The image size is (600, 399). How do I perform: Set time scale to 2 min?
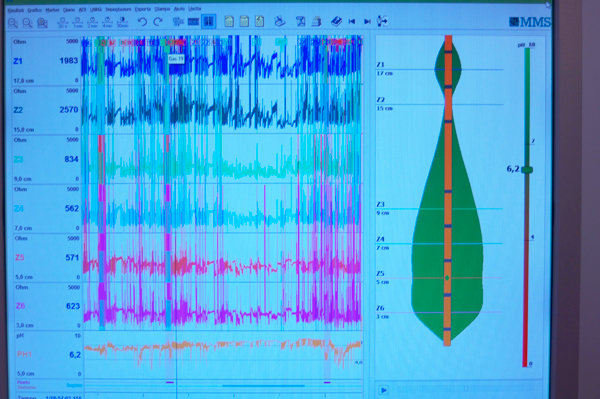92,22
